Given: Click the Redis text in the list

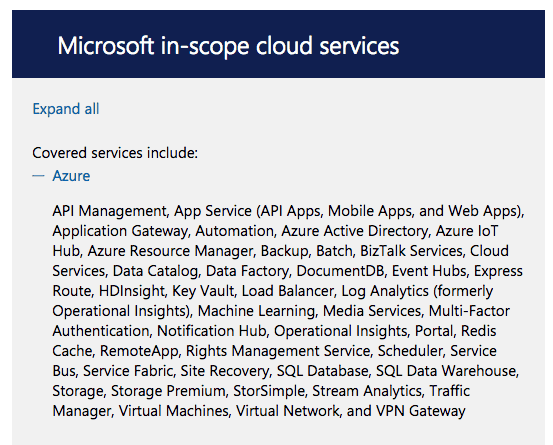Looking at the screenshot, I should pos(479,331).
